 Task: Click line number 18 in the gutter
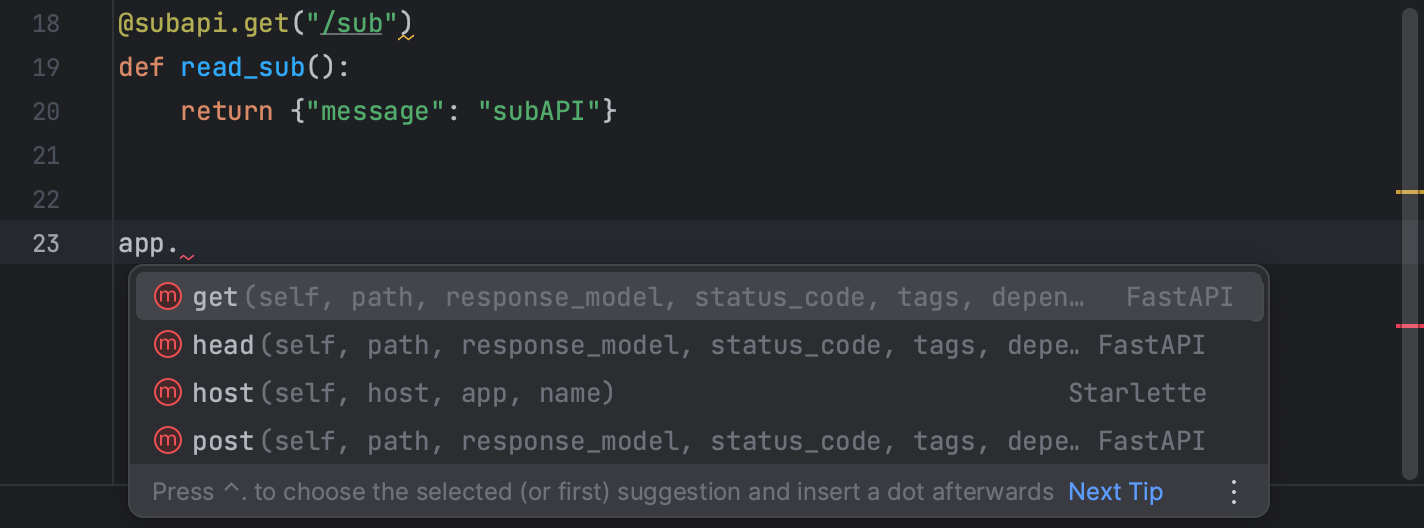(x=46, y=23)
